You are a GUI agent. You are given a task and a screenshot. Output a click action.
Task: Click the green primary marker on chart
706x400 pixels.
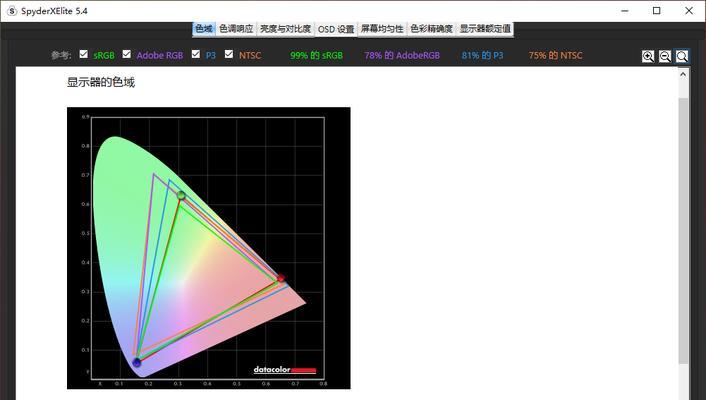tap(181, 195)
